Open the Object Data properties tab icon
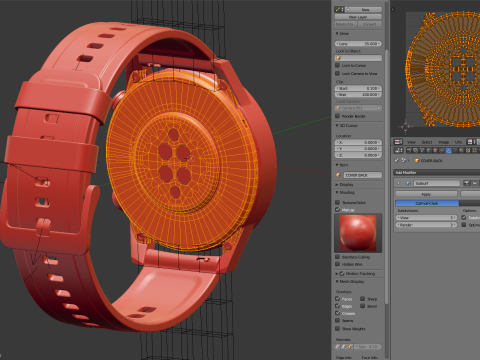Image resolution: width=480 pixels, height=360 pixels. (455, 150)
